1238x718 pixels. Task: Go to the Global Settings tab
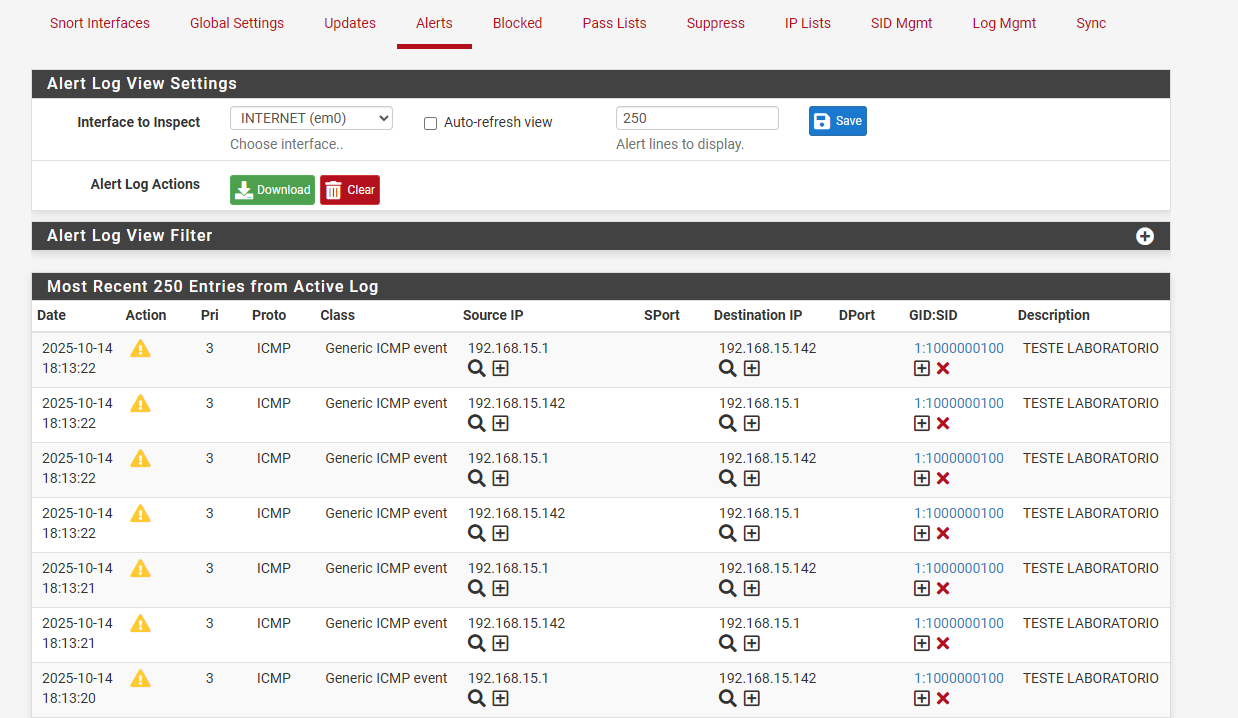(x=237, y=23)
